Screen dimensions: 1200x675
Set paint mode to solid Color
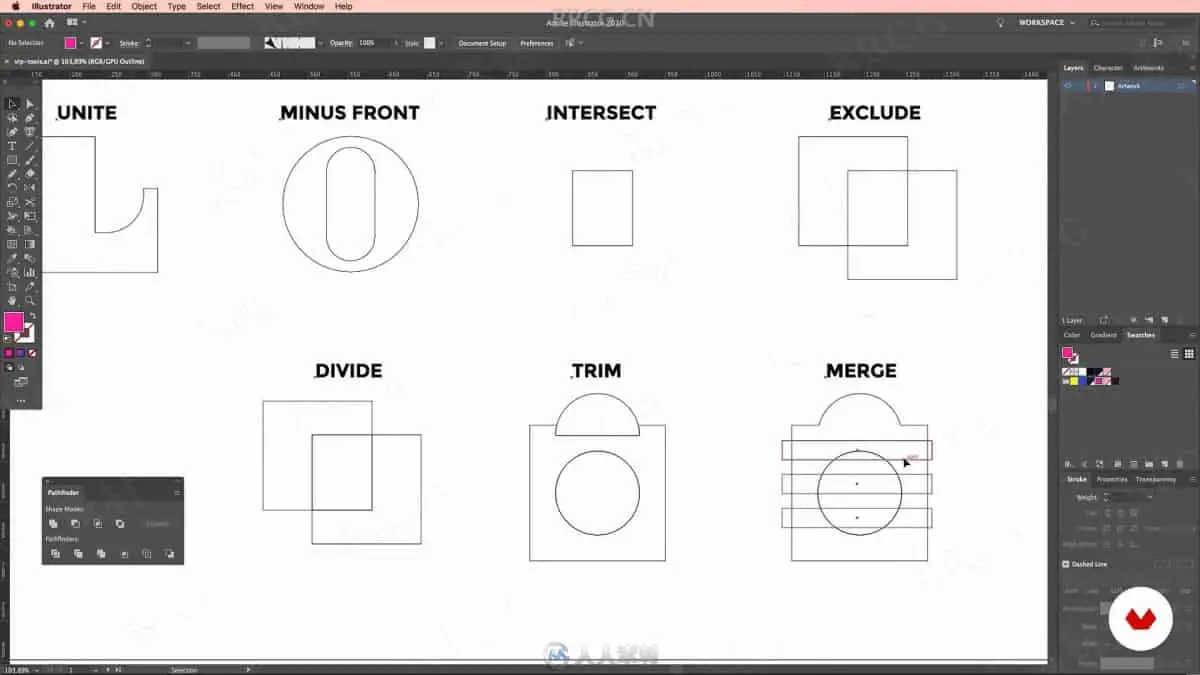(x=9, y=353)
